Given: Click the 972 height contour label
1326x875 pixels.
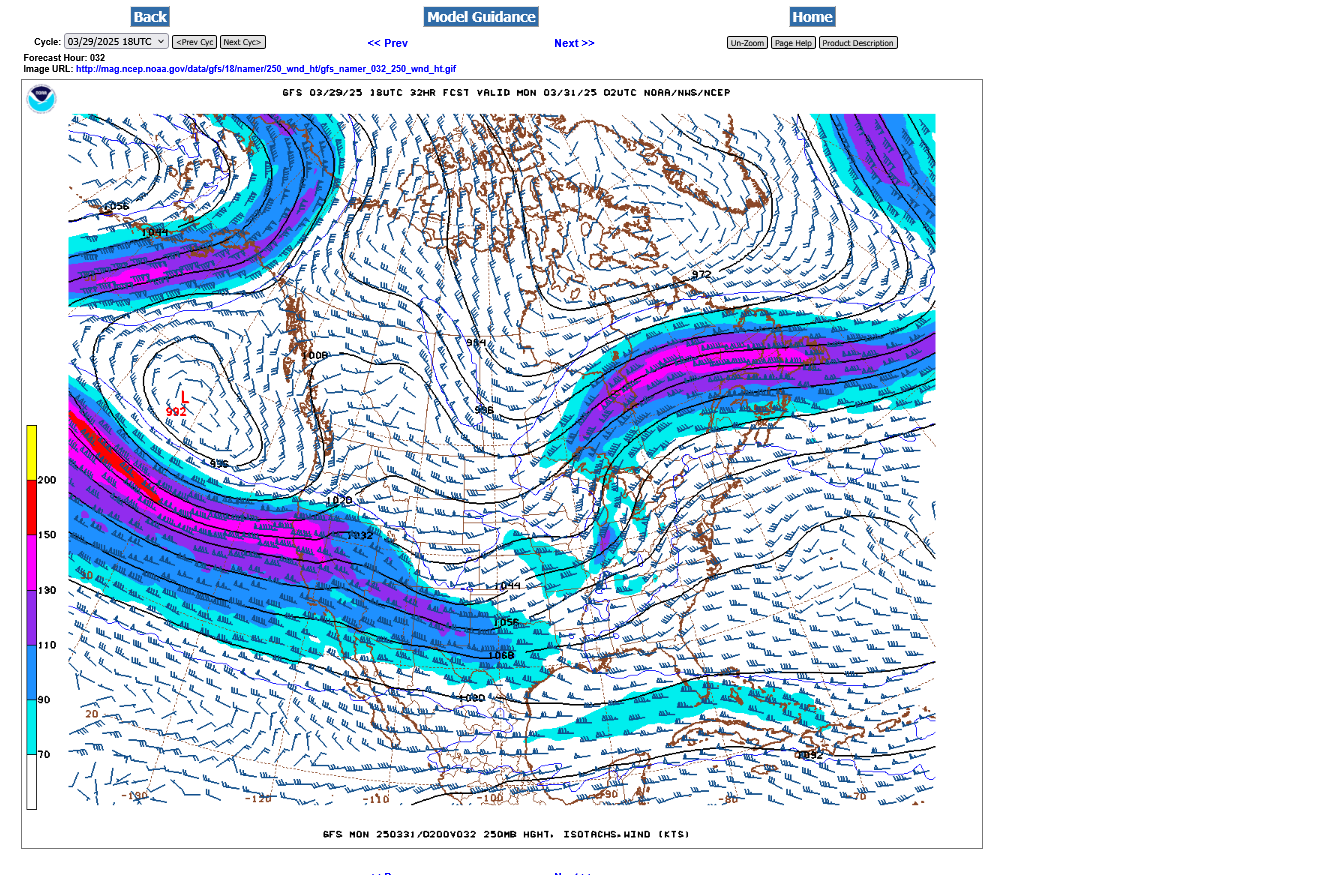Looking at the screenshot, I should click(701, 274).
